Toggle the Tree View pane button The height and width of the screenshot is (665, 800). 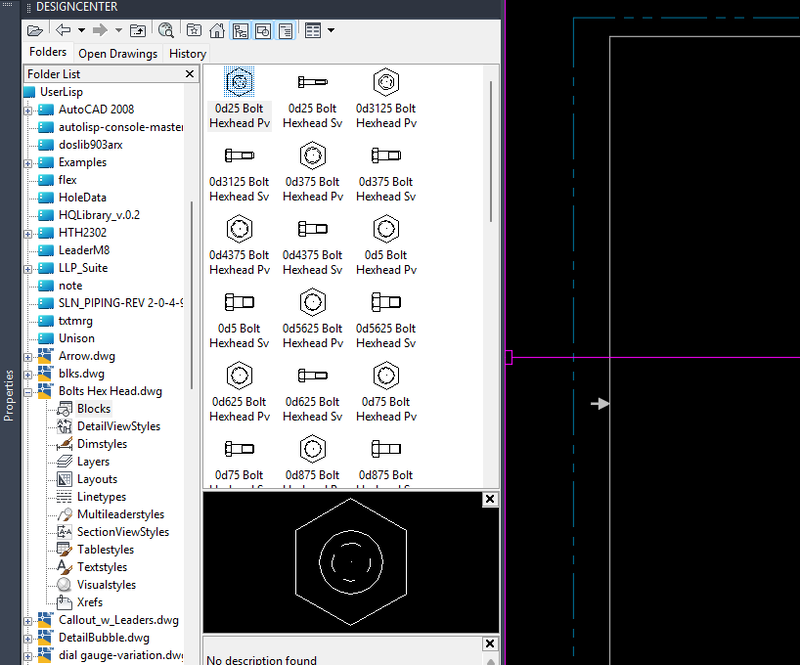click(241, 30)
